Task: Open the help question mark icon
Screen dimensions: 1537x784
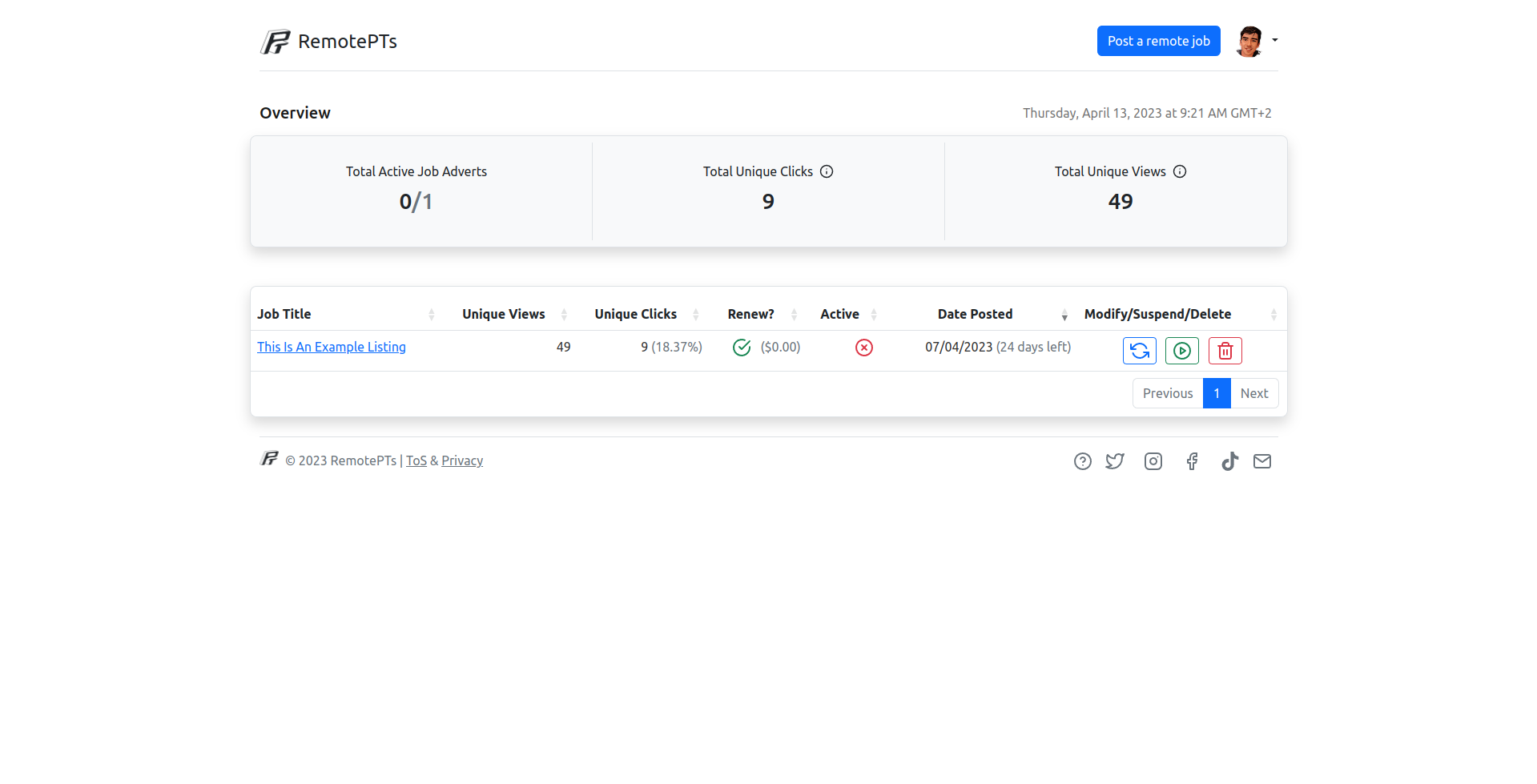Action: [1083, 461]
